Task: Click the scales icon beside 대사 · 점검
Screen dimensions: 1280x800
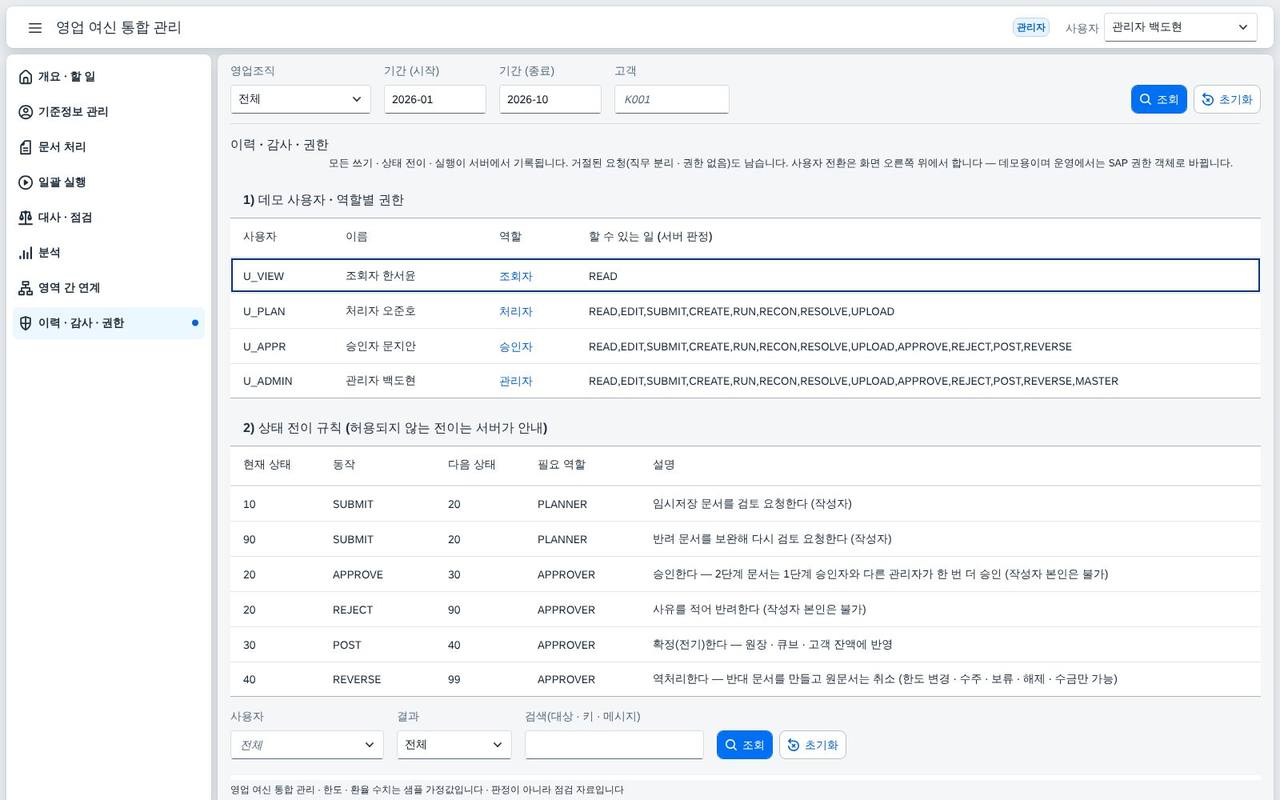Action: 26,217
